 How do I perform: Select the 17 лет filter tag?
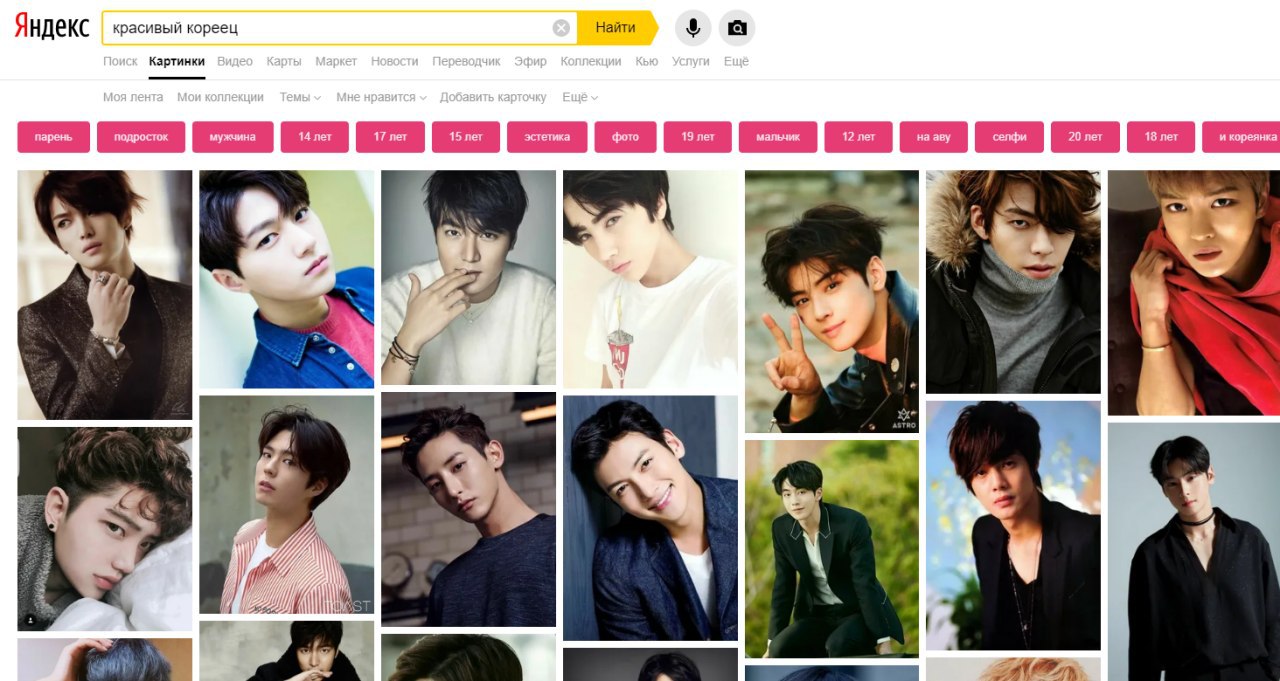(390, 137)
